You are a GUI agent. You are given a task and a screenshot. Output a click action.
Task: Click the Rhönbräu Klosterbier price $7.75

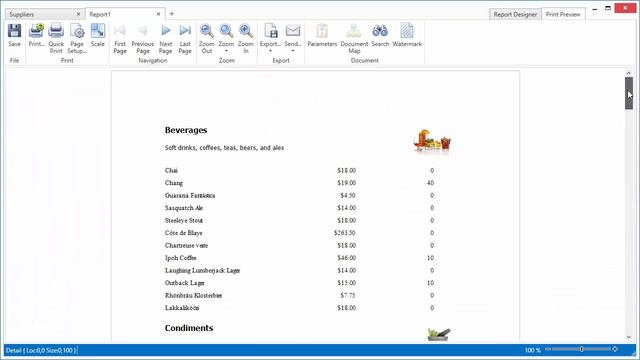348,296
